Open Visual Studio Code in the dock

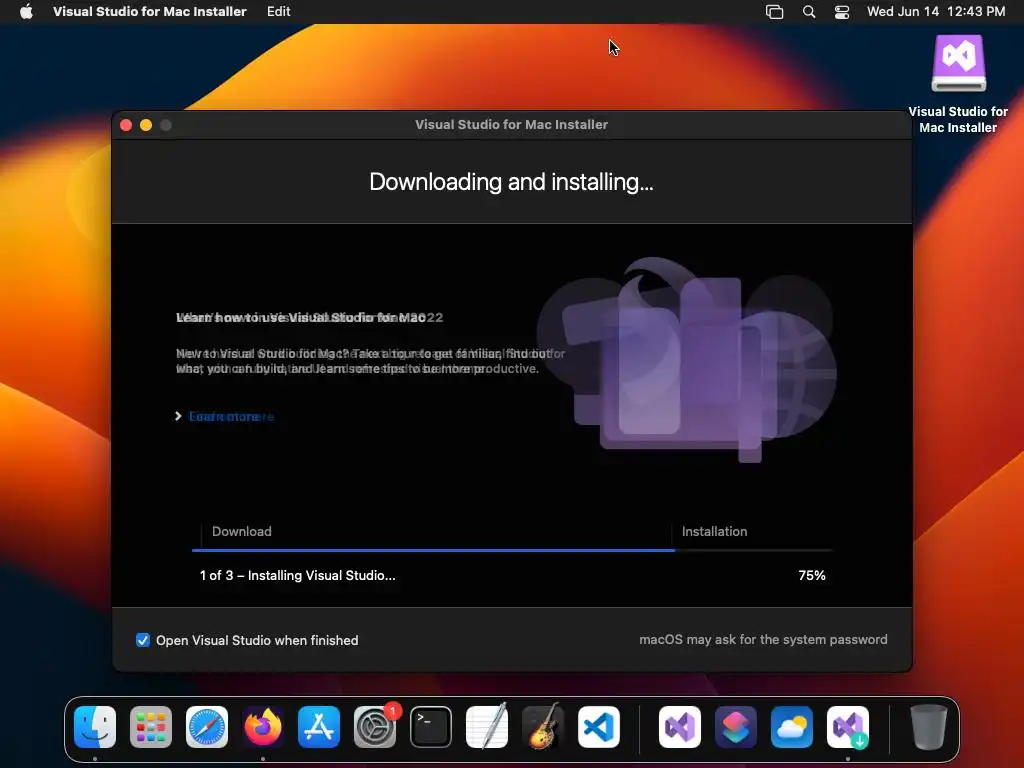coord(598,727)
